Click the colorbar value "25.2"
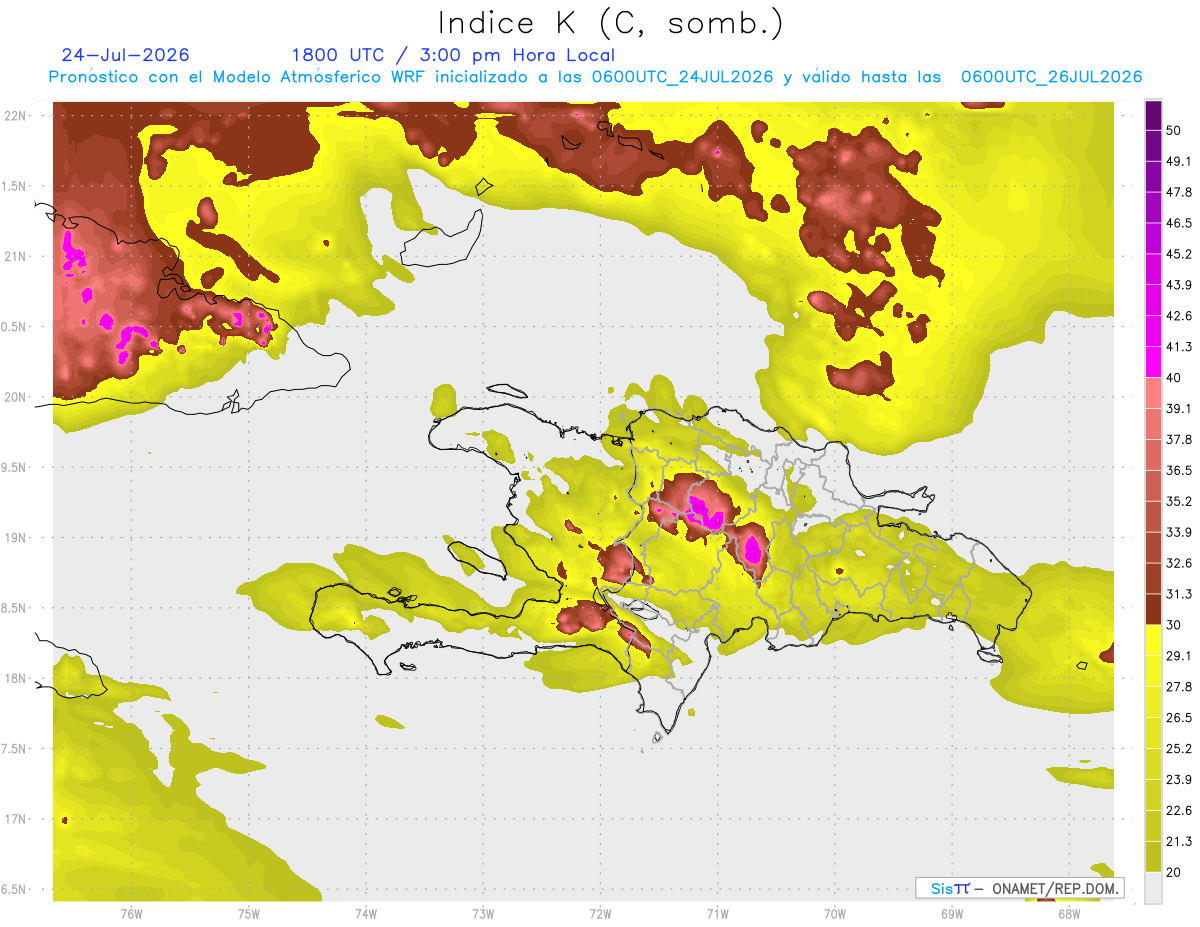This screenshot has height=927, width=1200. pyautogui.click(x=1179, y=749)
